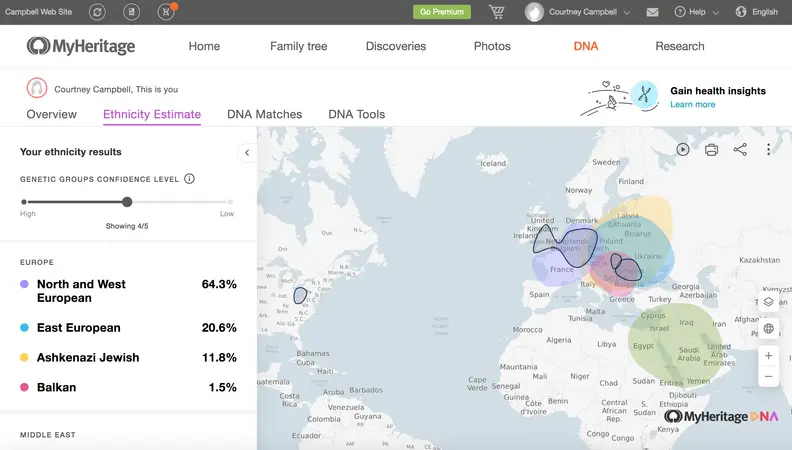The image size is (792, 450).
Task: Open the mail inbox envelope icon
Action: pyautogui.click(x=652, y=12)
